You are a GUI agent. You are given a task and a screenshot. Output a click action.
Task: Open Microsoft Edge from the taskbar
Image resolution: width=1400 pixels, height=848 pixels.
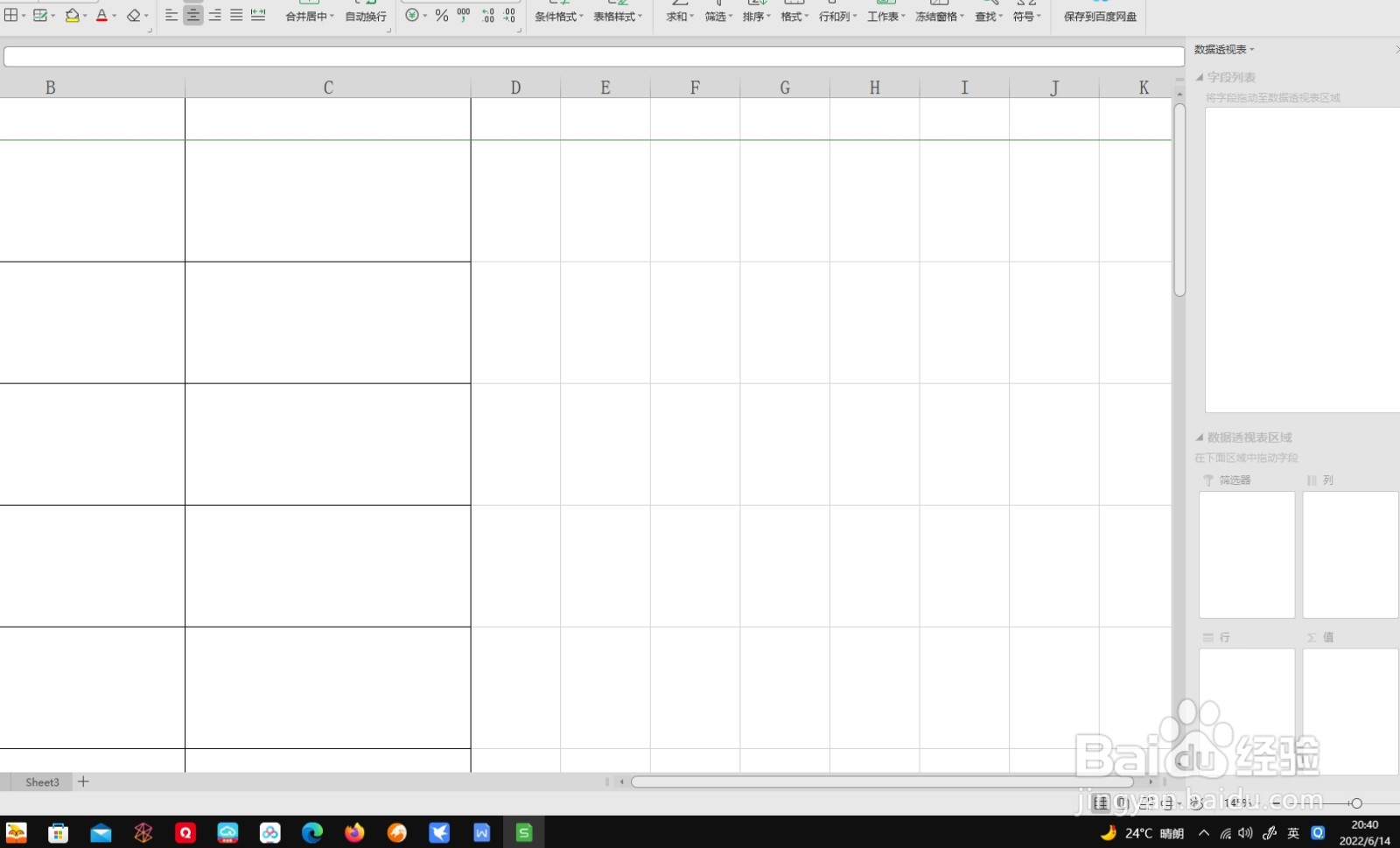[311, 832]
